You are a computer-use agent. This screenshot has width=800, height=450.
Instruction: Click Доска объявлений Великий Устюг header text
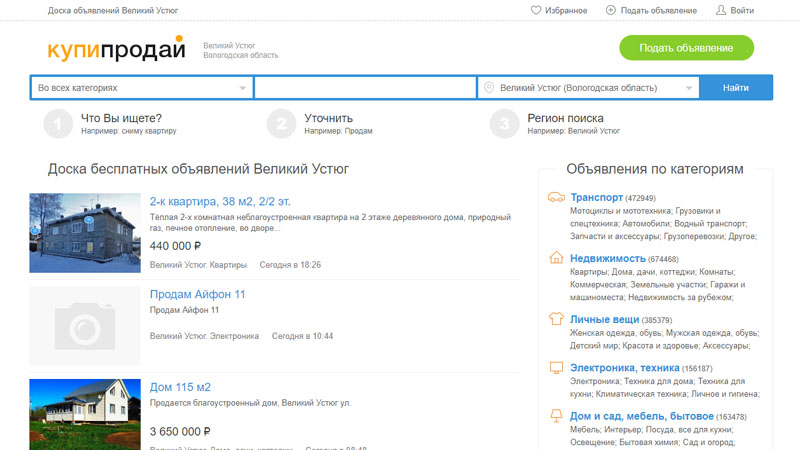(x=113, y=10)
